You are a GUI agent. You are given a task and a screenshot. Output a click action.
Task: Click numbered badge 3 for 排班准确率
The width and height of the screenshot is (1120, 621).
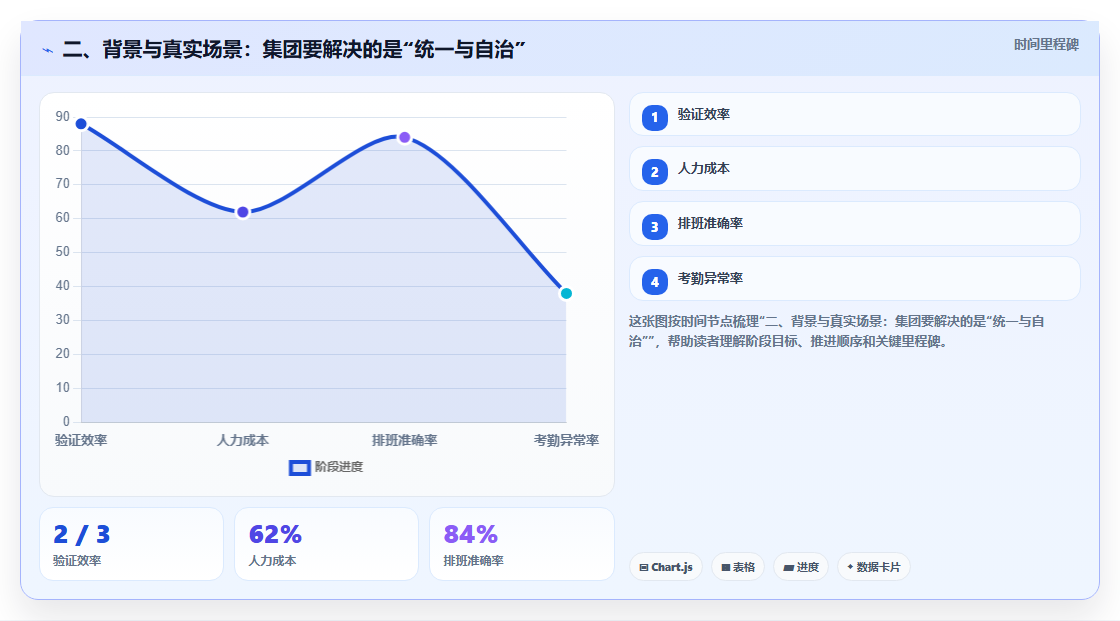pos(654,227)
